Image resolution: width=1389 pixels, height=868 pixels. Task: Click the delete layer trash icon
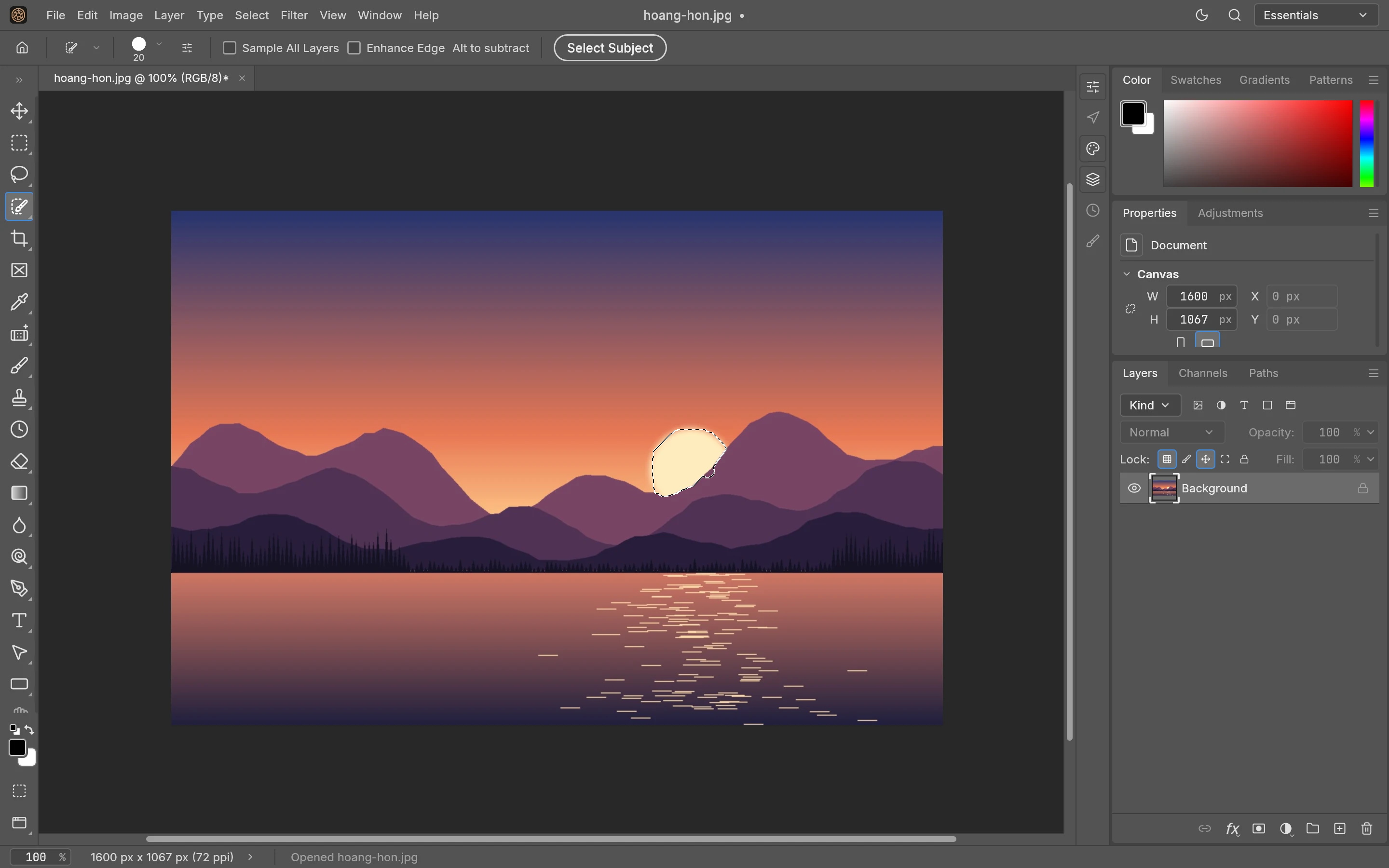tap(1367, 828)
